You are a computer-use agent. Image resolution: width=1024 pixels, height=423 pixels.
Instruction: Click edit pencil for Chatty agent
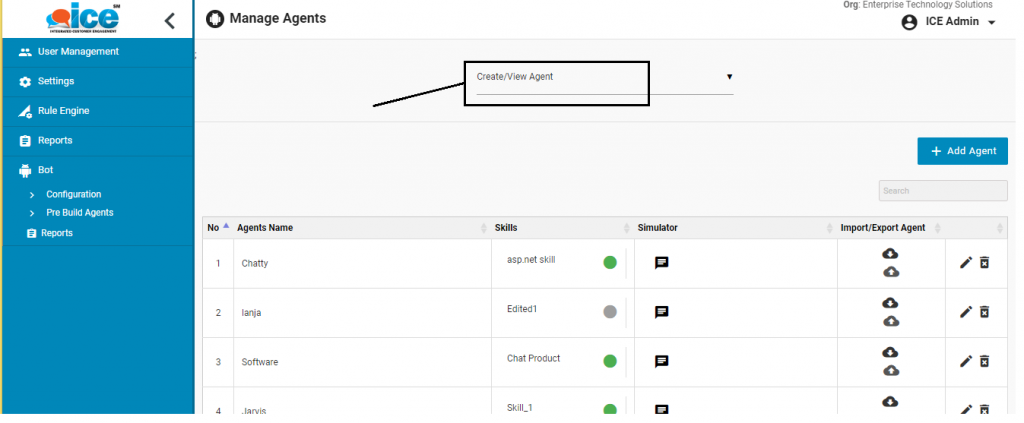click(965, 263)
